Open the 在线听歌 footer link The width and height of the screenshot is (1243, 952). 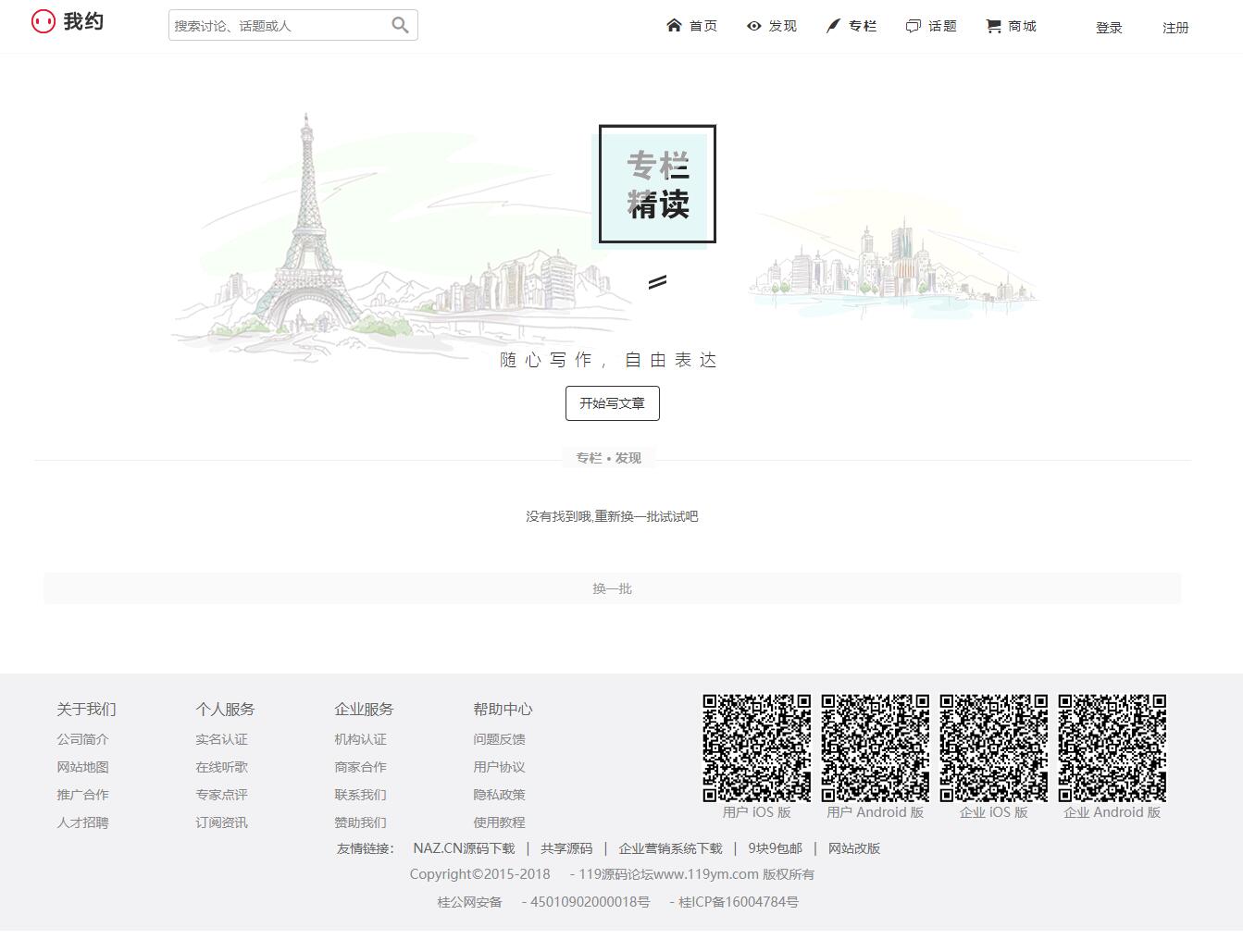[x=221, y=767]
